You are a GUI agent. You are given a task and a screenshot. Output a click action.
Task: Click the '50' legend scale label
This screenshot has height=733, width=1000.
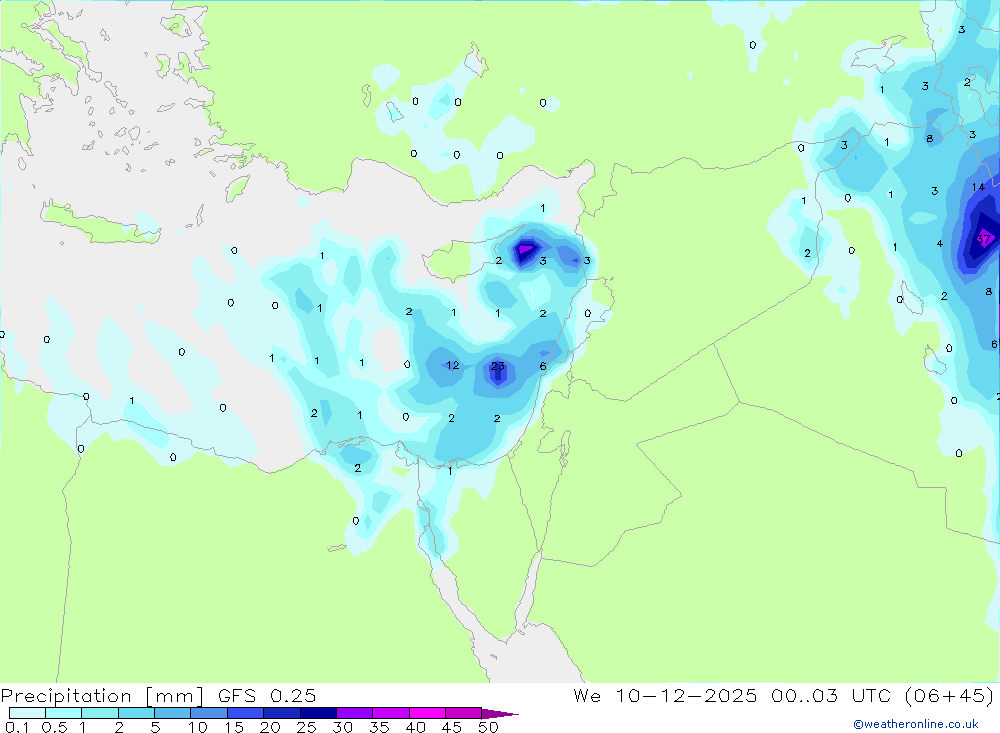[x=488, y=727]
